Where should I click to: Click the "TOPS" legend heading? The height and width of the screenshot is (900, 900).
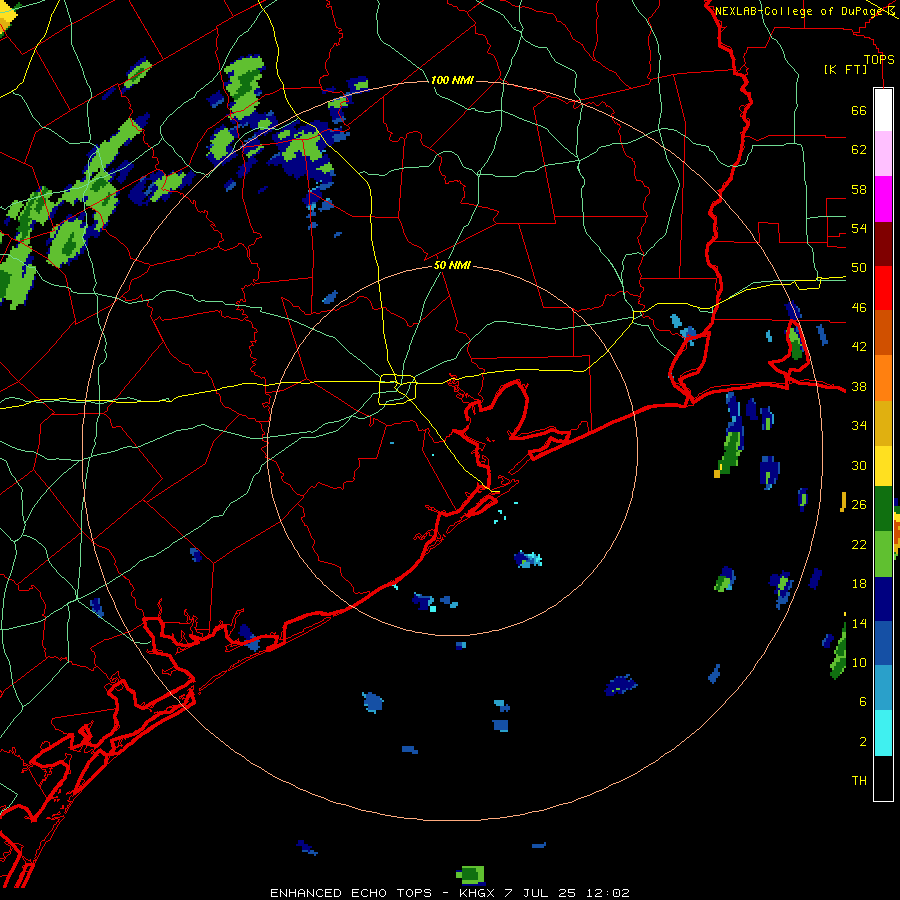pyautogui.click(x=879, y=60)
